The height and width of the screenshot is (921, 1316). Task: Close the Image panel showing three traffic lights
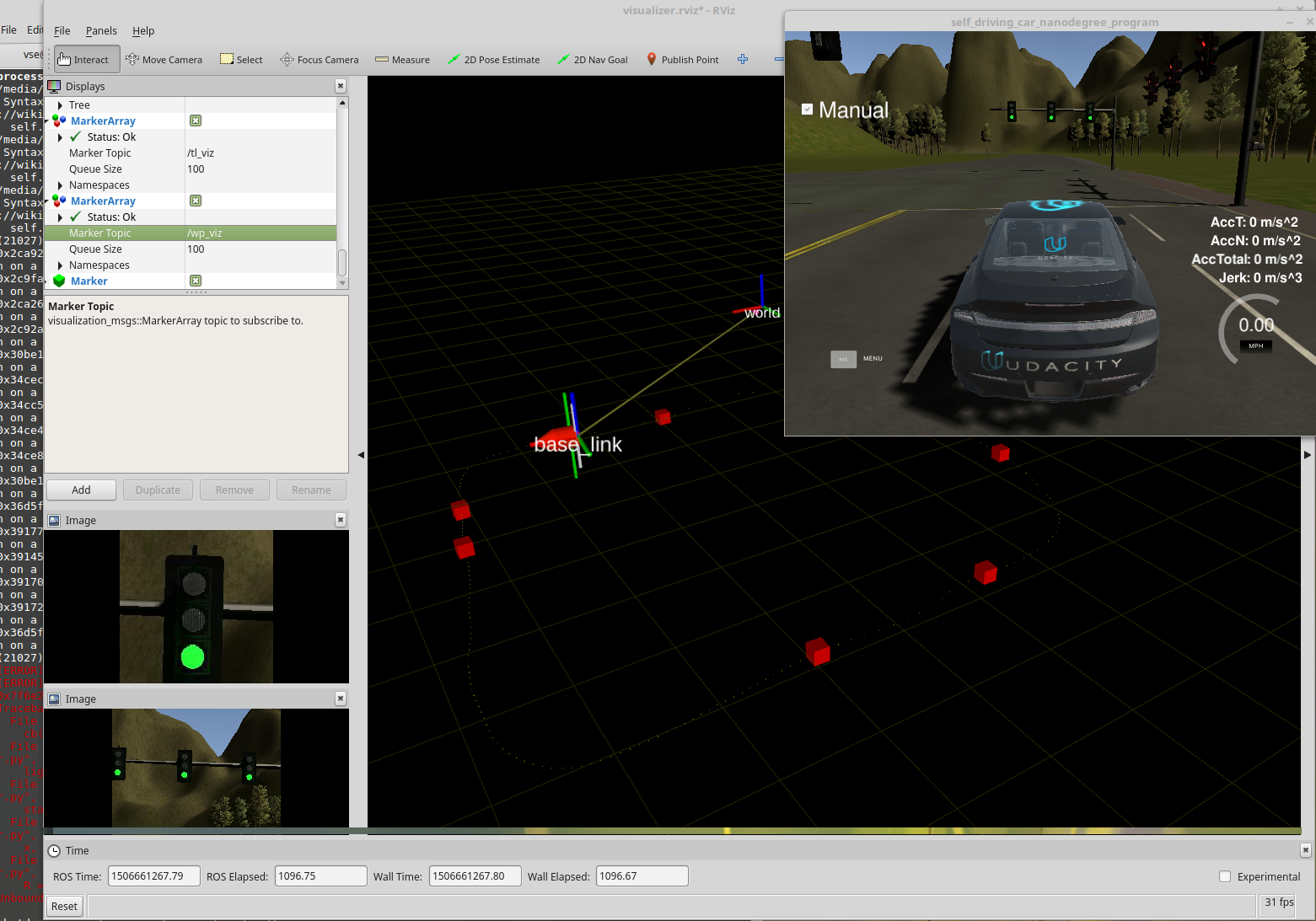341,699
